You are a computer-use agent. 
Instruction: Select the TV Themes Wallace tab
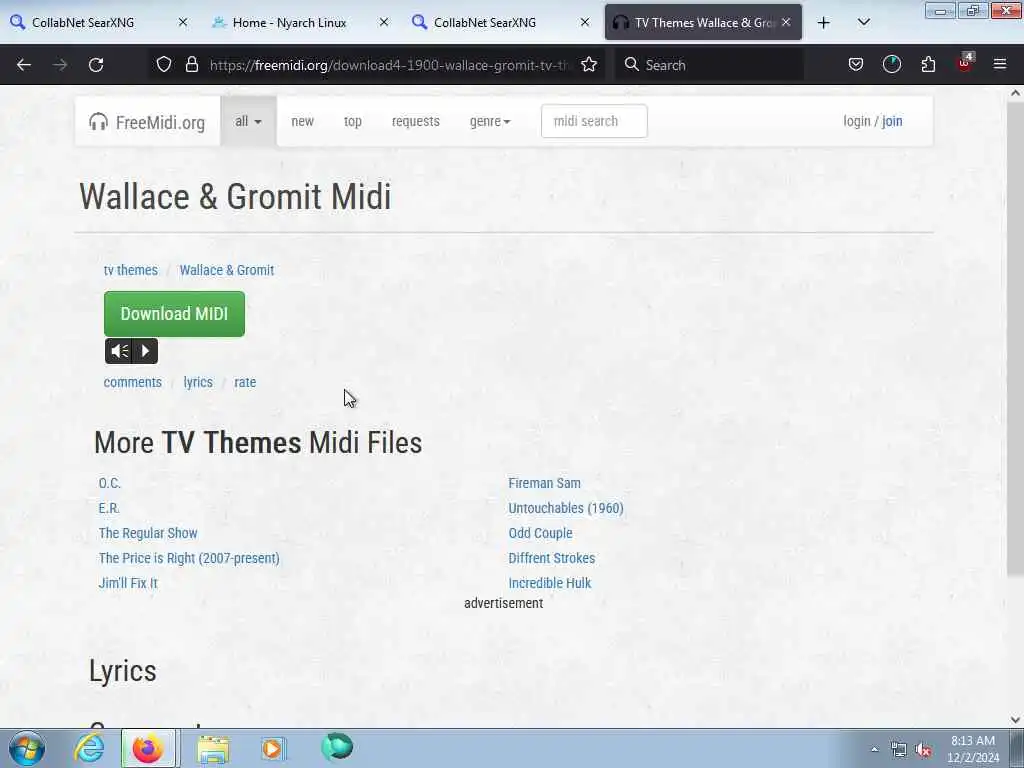point(704,23)
